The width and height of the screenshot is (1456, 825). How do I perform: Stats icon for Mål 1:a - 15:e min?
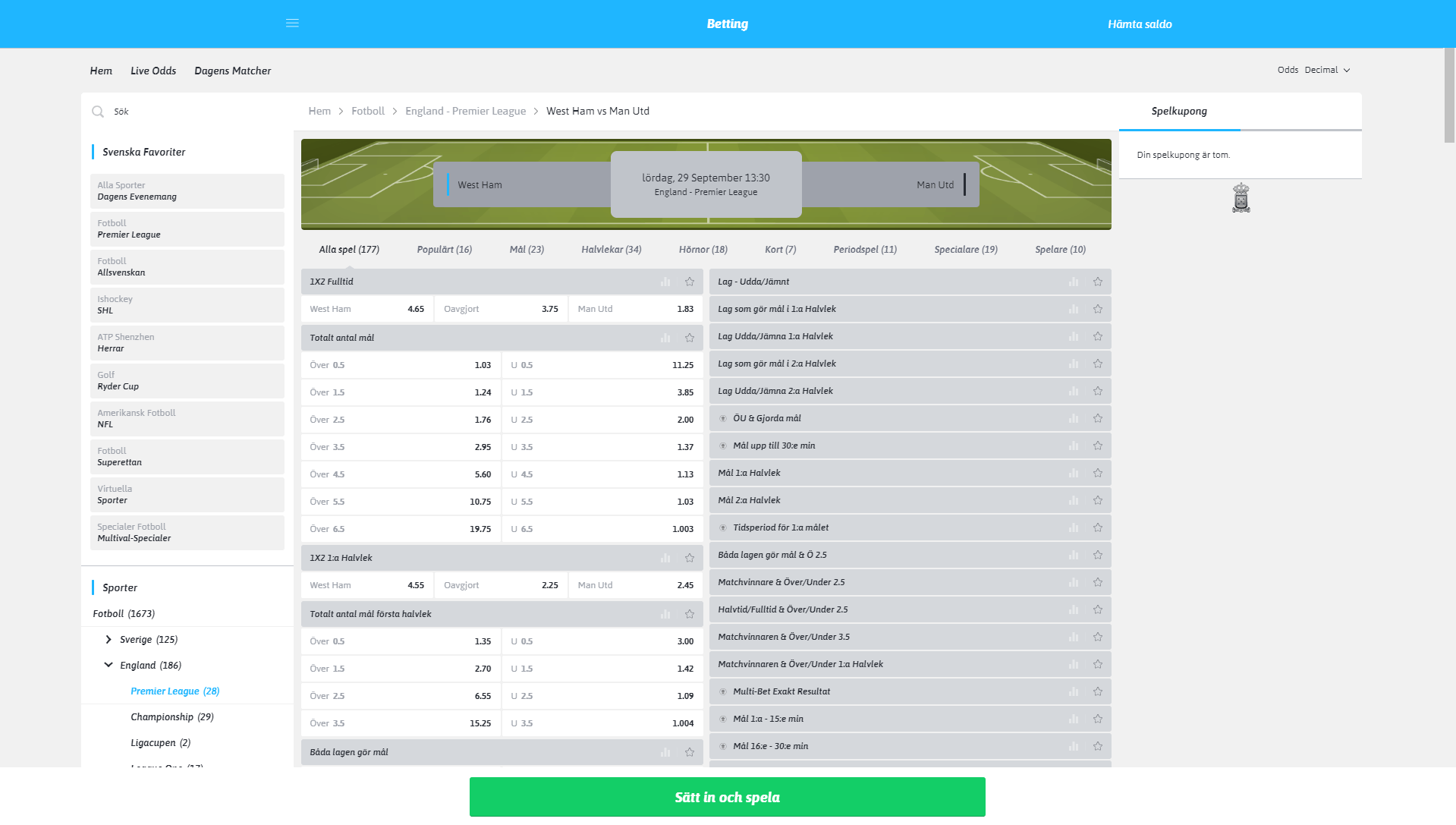[1074, 719]
